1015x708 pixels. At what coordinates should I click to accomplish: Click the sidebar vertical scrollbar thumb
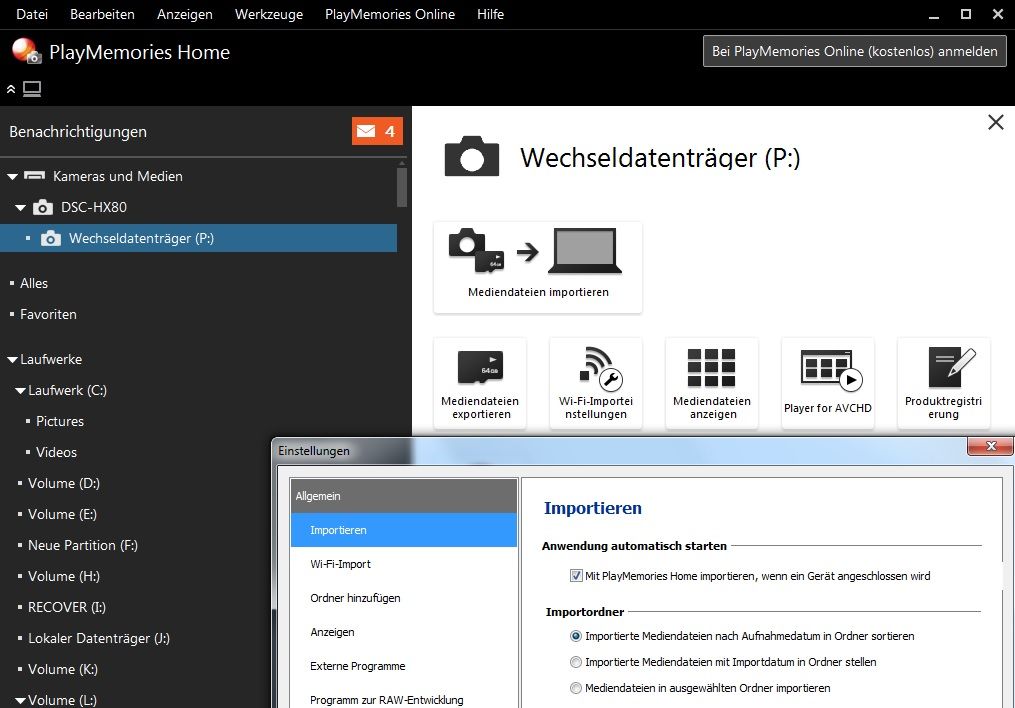[x=402, y=186]
